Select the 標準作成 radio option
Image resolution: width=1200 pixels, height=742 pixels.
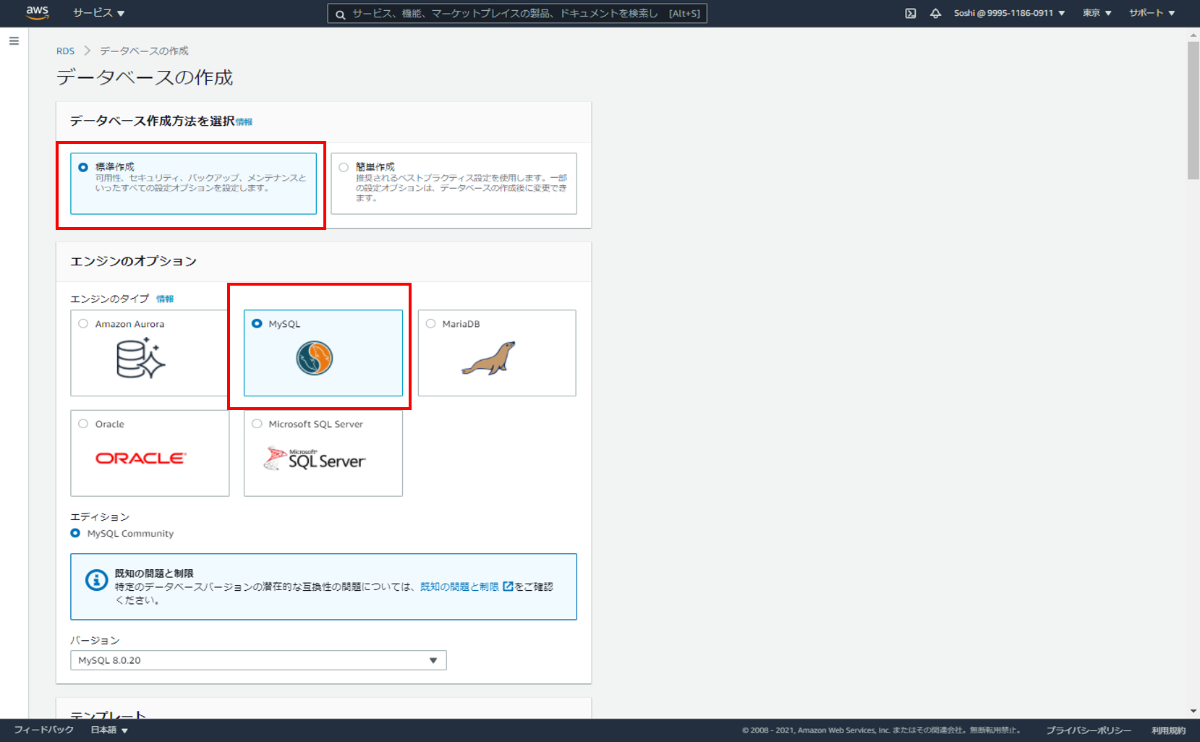pos(83,167)
